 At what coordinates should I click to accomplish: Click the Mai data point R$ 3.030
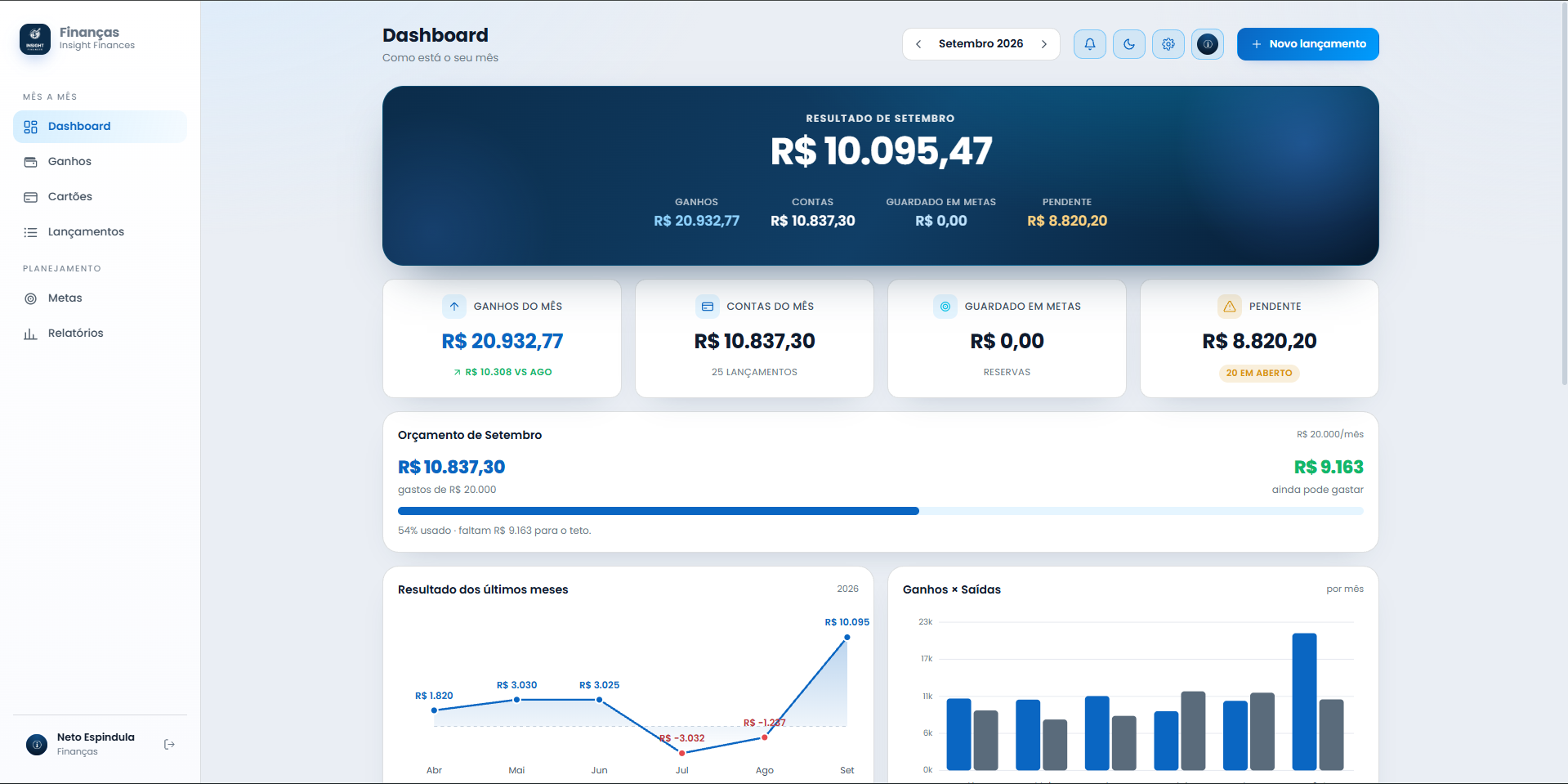click(x=516, y=700)
